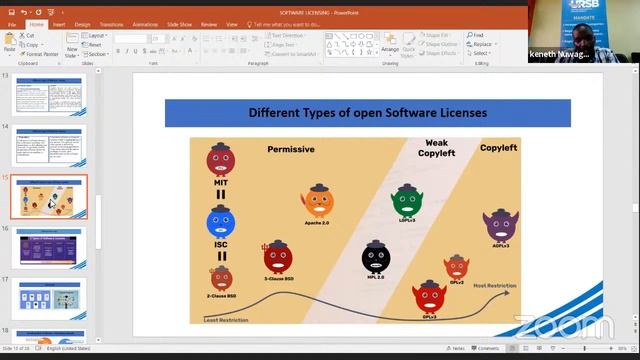Select slide 13 thumbnail

click(49, 95)
